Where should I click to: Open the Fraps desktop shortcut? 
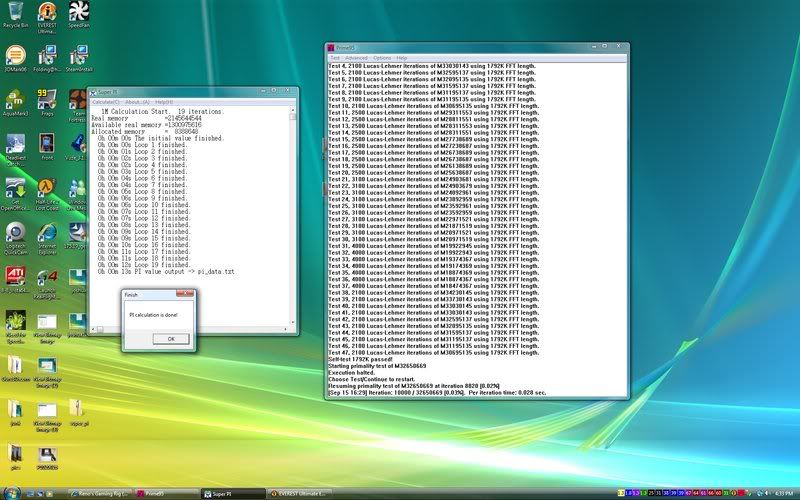pyautogui.click(x=47, y=103)
